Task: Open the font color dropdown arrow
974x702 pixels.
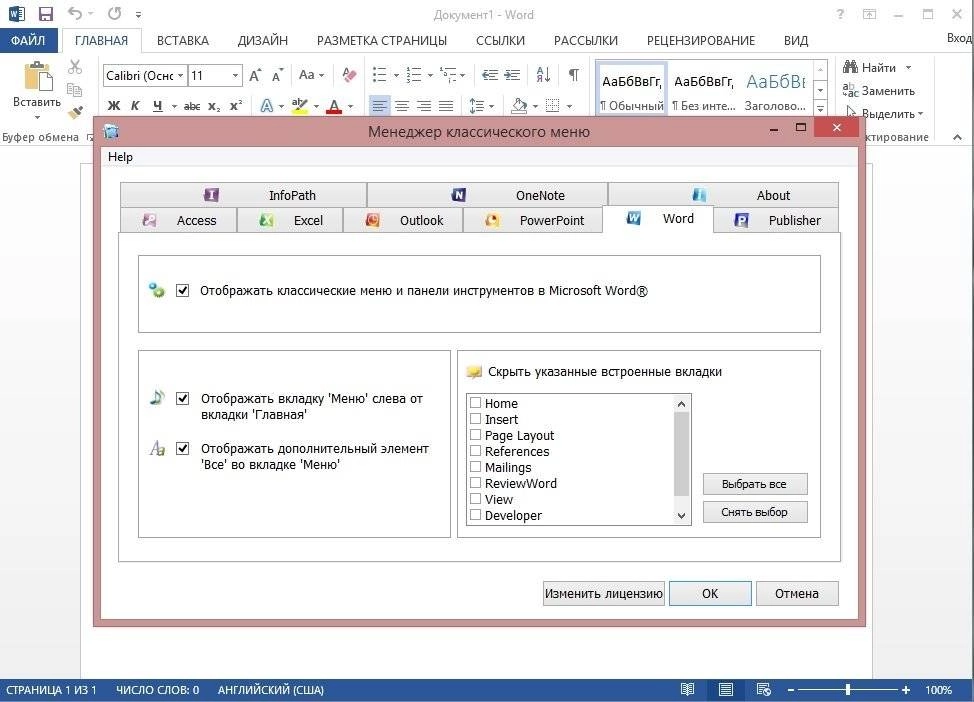Action: (351, 107)
